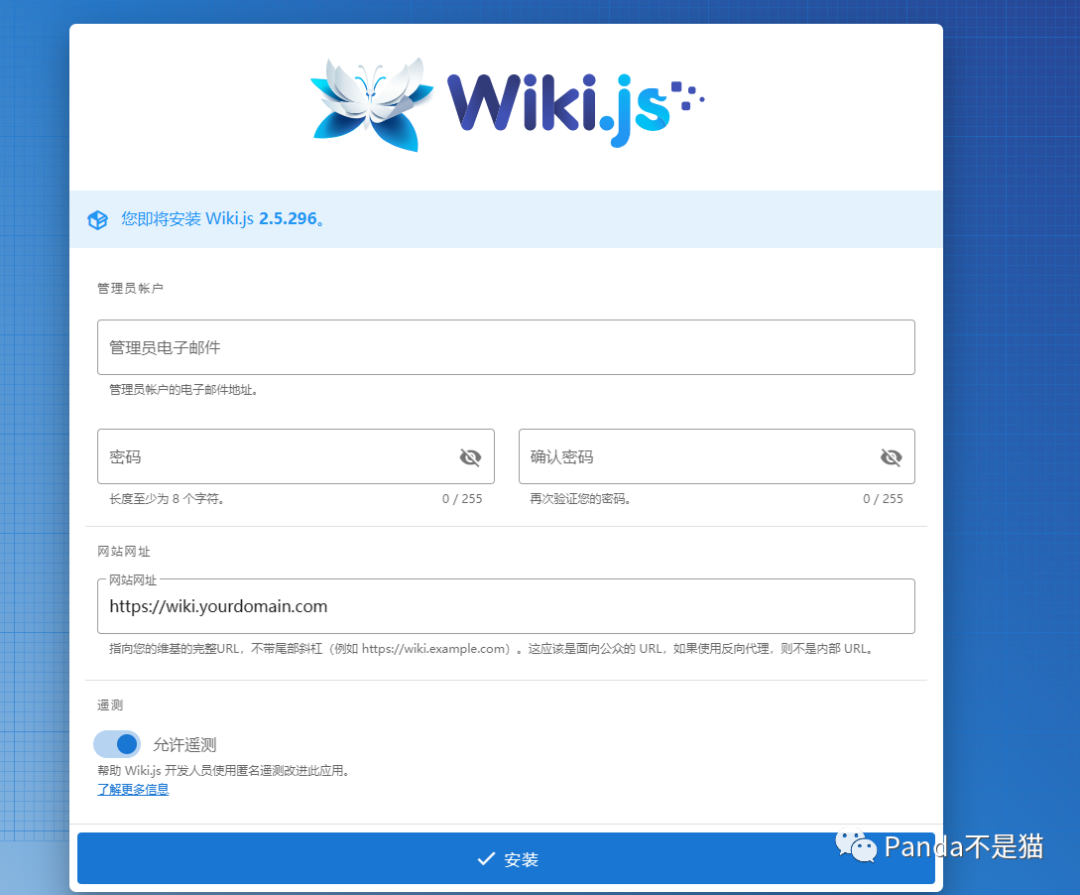Click the 网站网址 section heading above URL field

pos(123,551)
